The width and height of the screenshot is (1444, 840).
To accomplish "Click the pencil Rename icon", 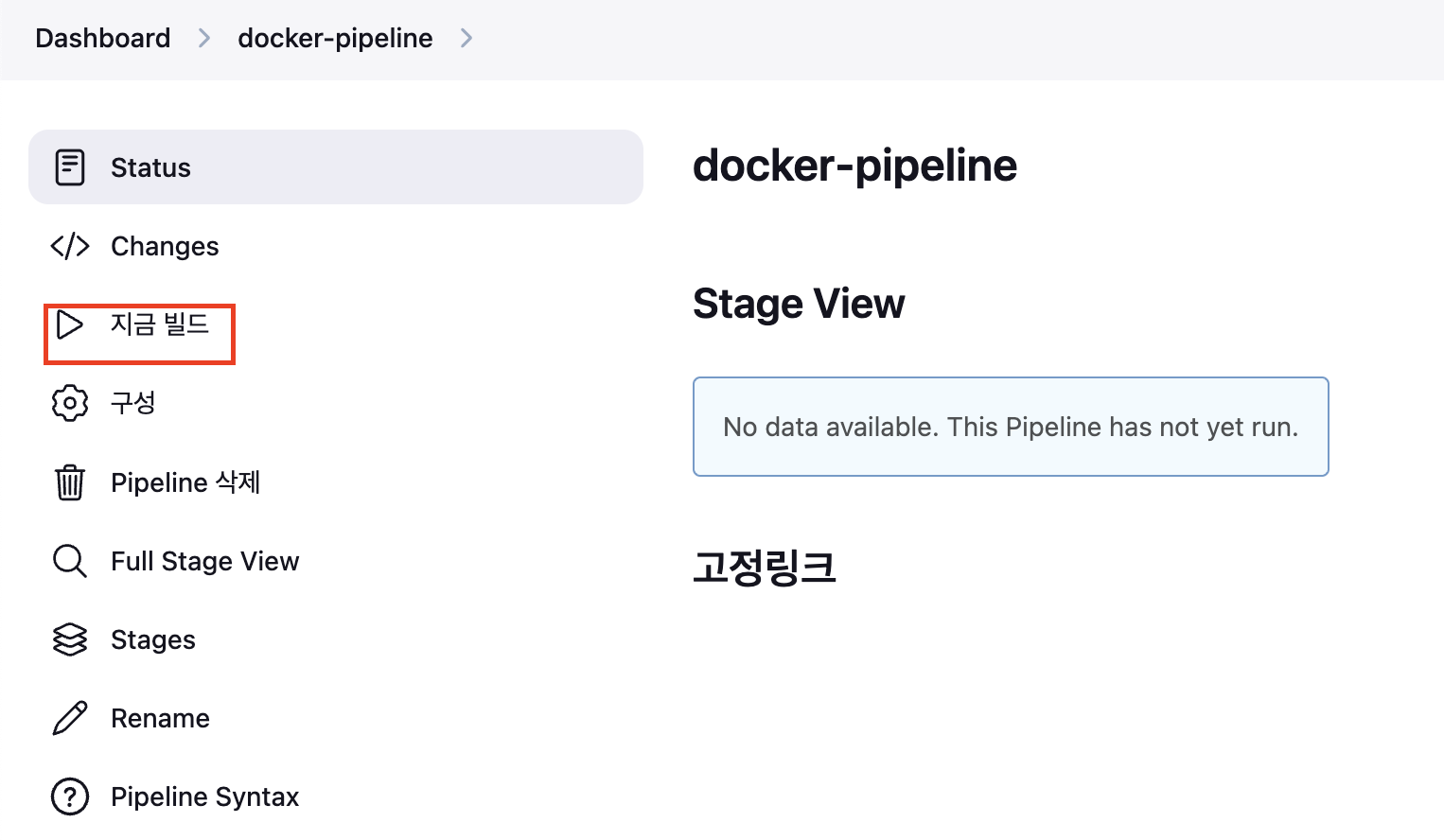I will [70, 718].
